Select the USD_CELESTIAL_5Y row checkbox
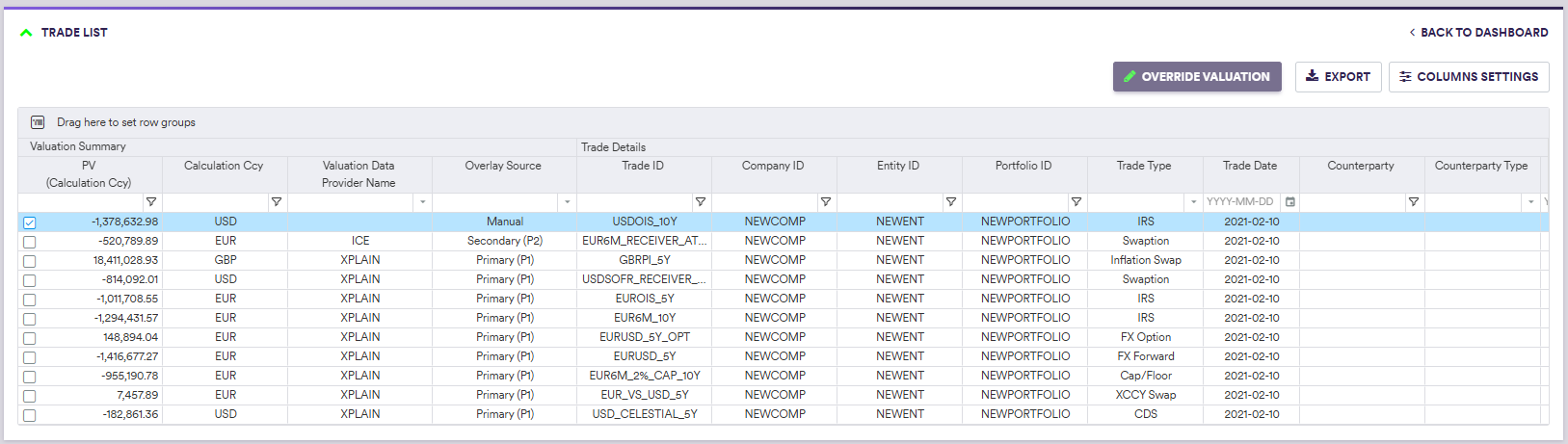The height and width of the screenshot is (444, 1568). pos(30,415)
